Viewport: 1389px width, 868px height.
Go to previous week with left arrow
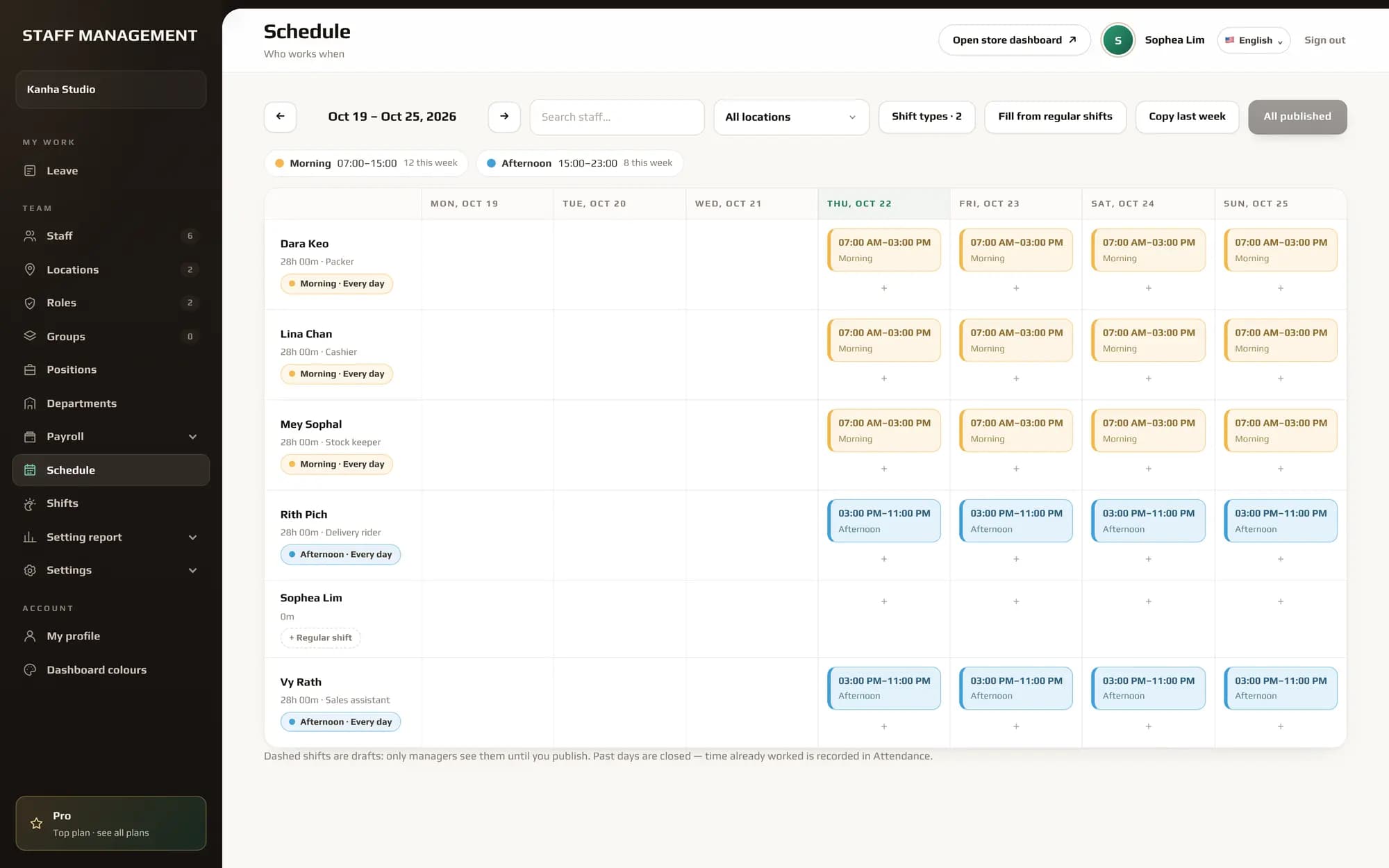tap(280, 117)
